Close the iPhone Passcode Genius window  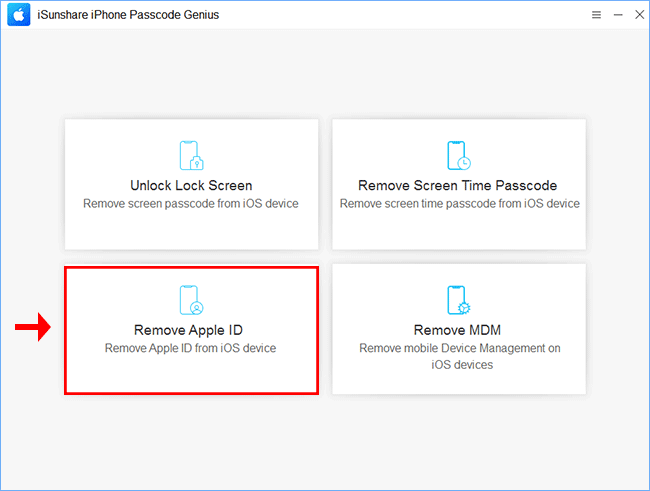point(640,15)
